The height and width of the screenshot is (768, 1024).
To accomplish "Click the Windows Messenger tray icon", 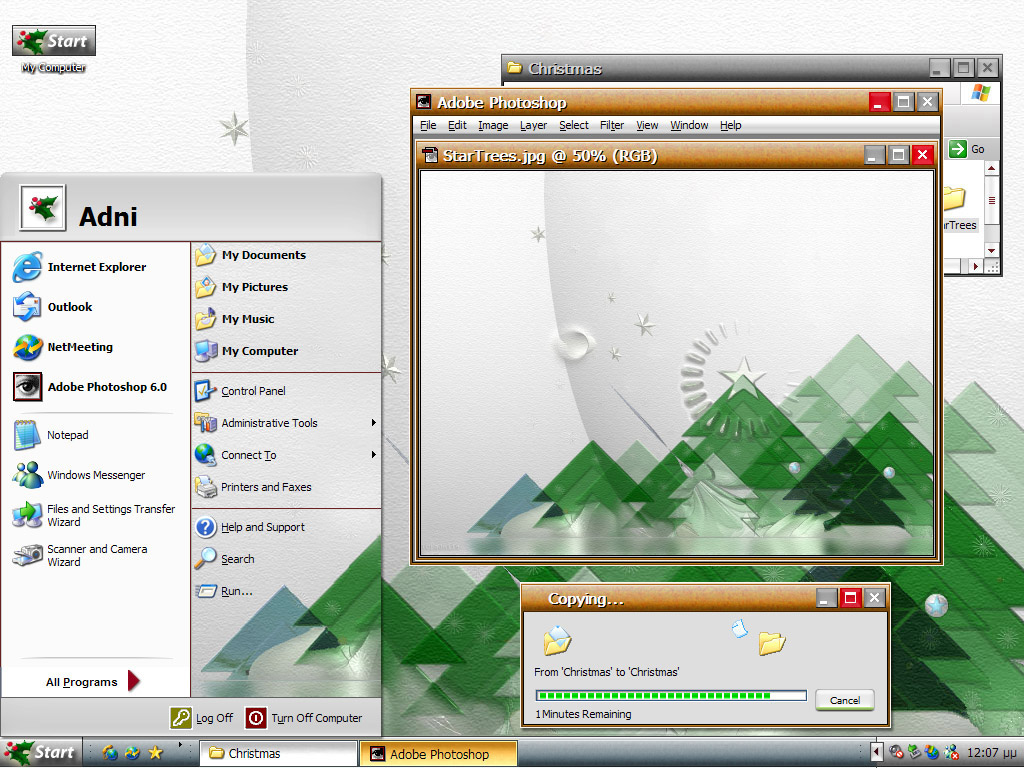I will click(x=951, y=752).
